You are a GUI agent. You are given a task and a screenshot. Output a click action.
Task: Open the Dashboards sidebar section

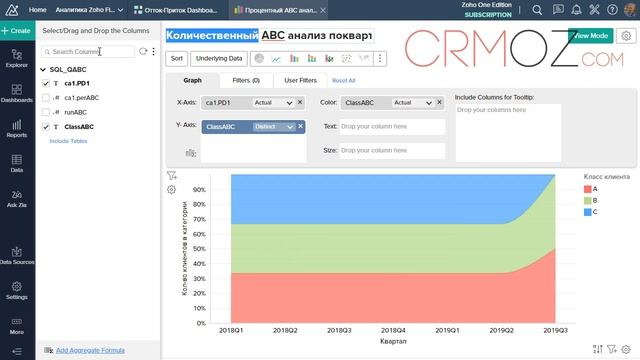point(17,93)
